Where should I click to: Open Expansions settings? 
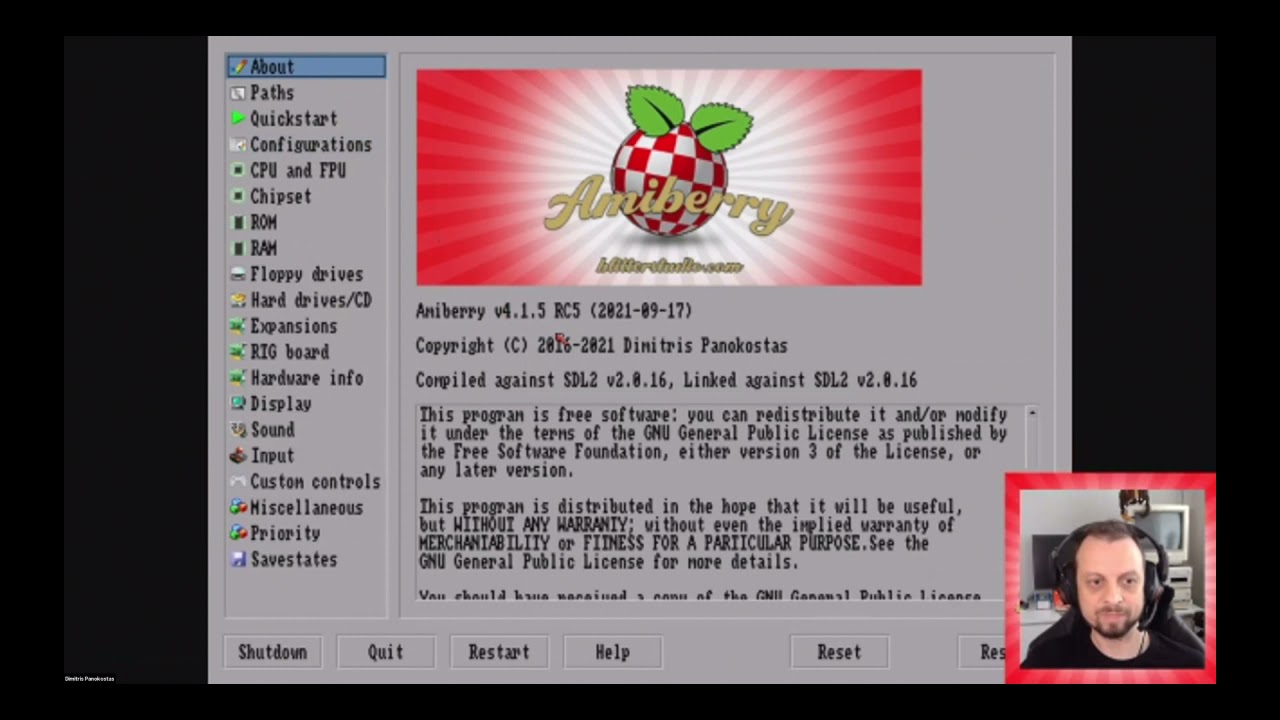coord(306,326)
